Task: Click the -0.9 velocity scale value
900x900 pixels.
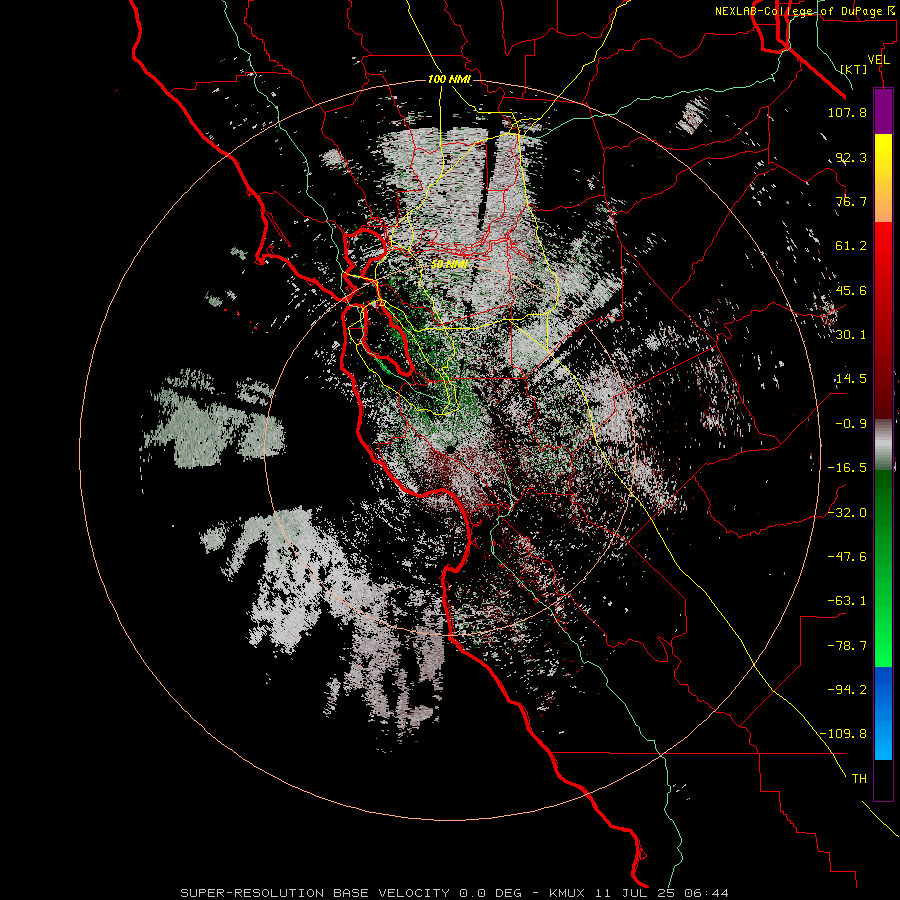Action: point(851,424)
